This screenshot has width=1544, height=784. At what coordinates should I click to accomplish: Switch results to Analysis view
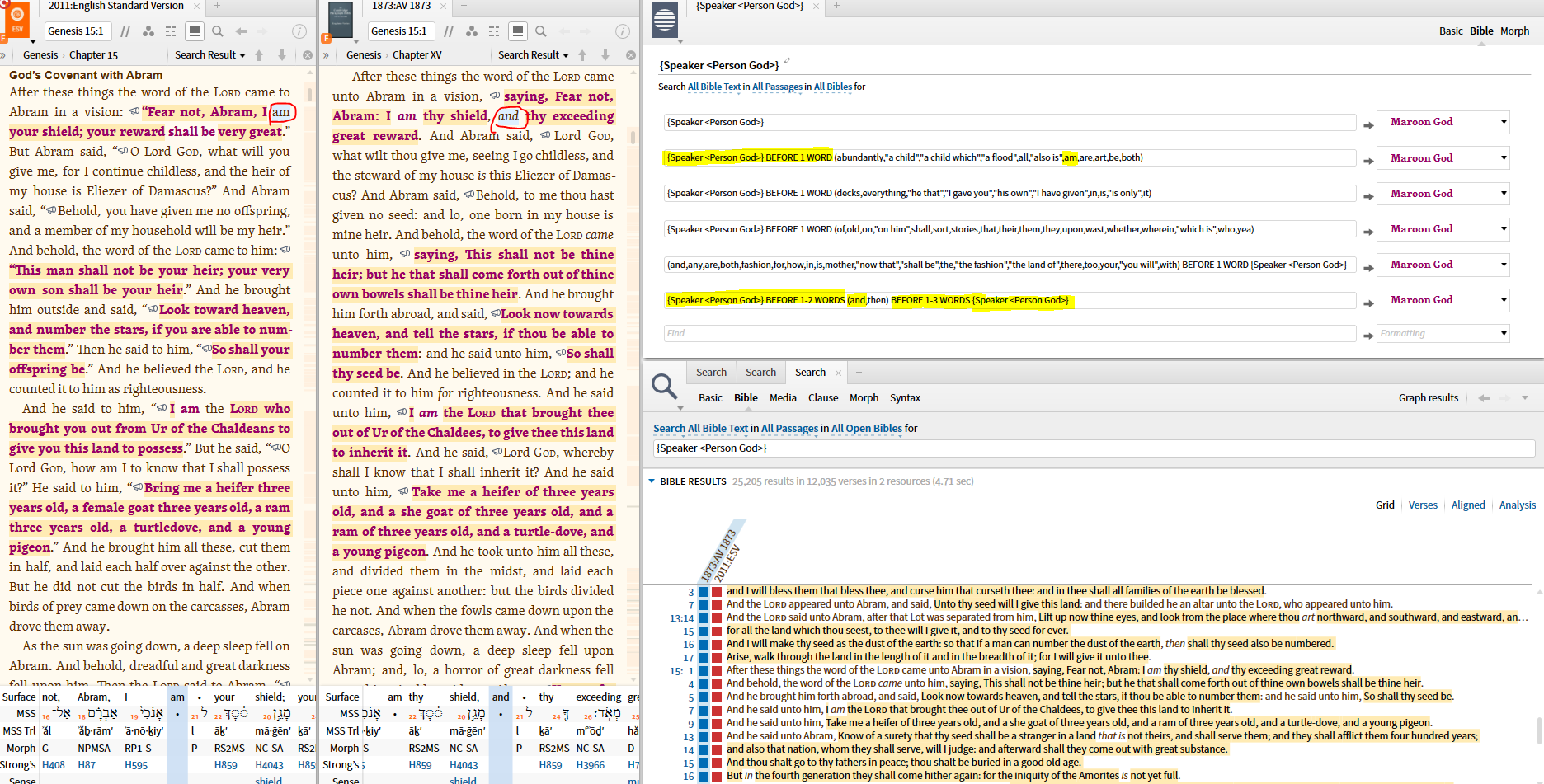click(x=1518, y=505)
